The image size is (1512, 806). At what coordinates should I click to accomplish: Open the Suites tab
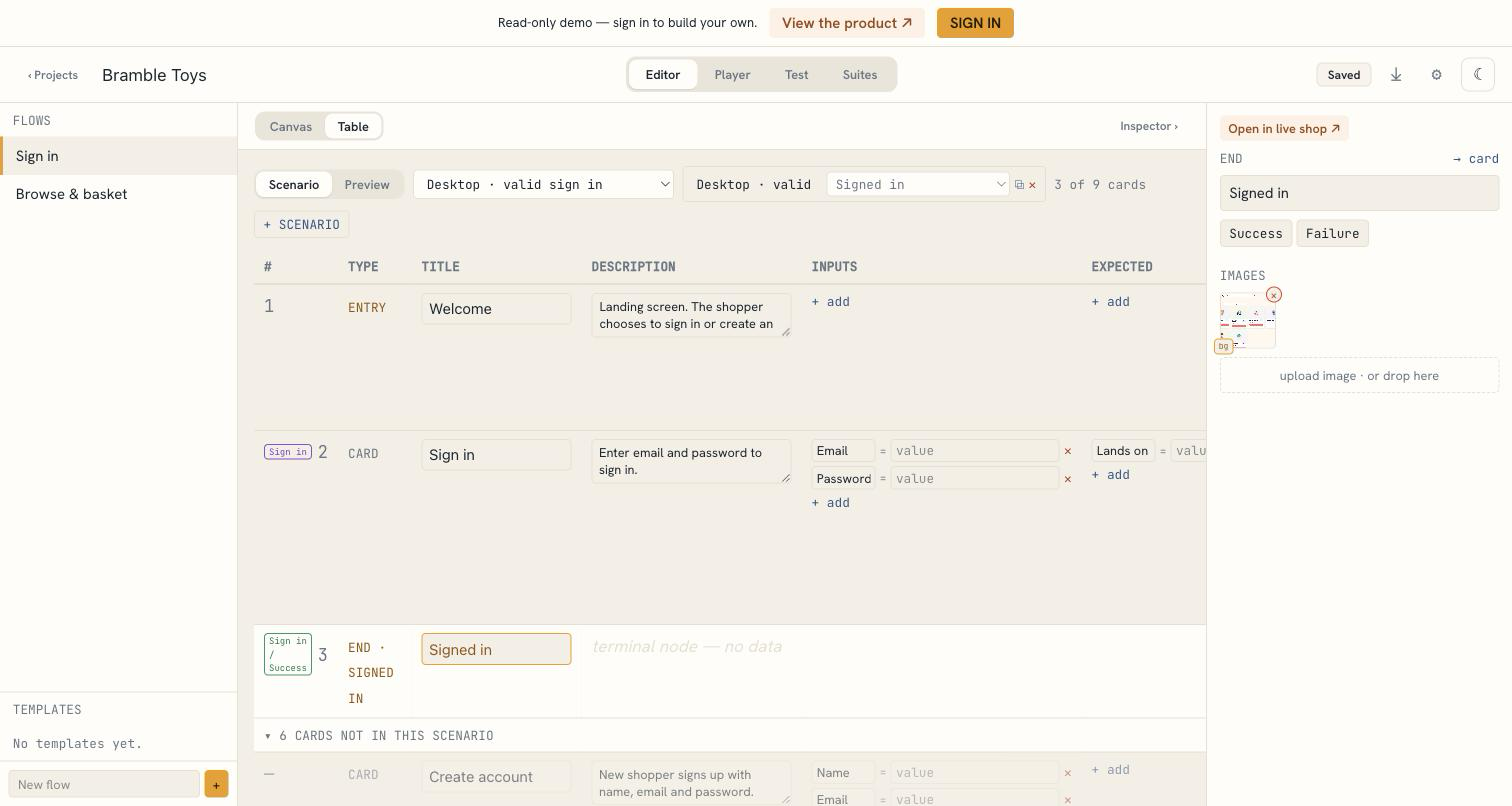click(x=860, y=75)
